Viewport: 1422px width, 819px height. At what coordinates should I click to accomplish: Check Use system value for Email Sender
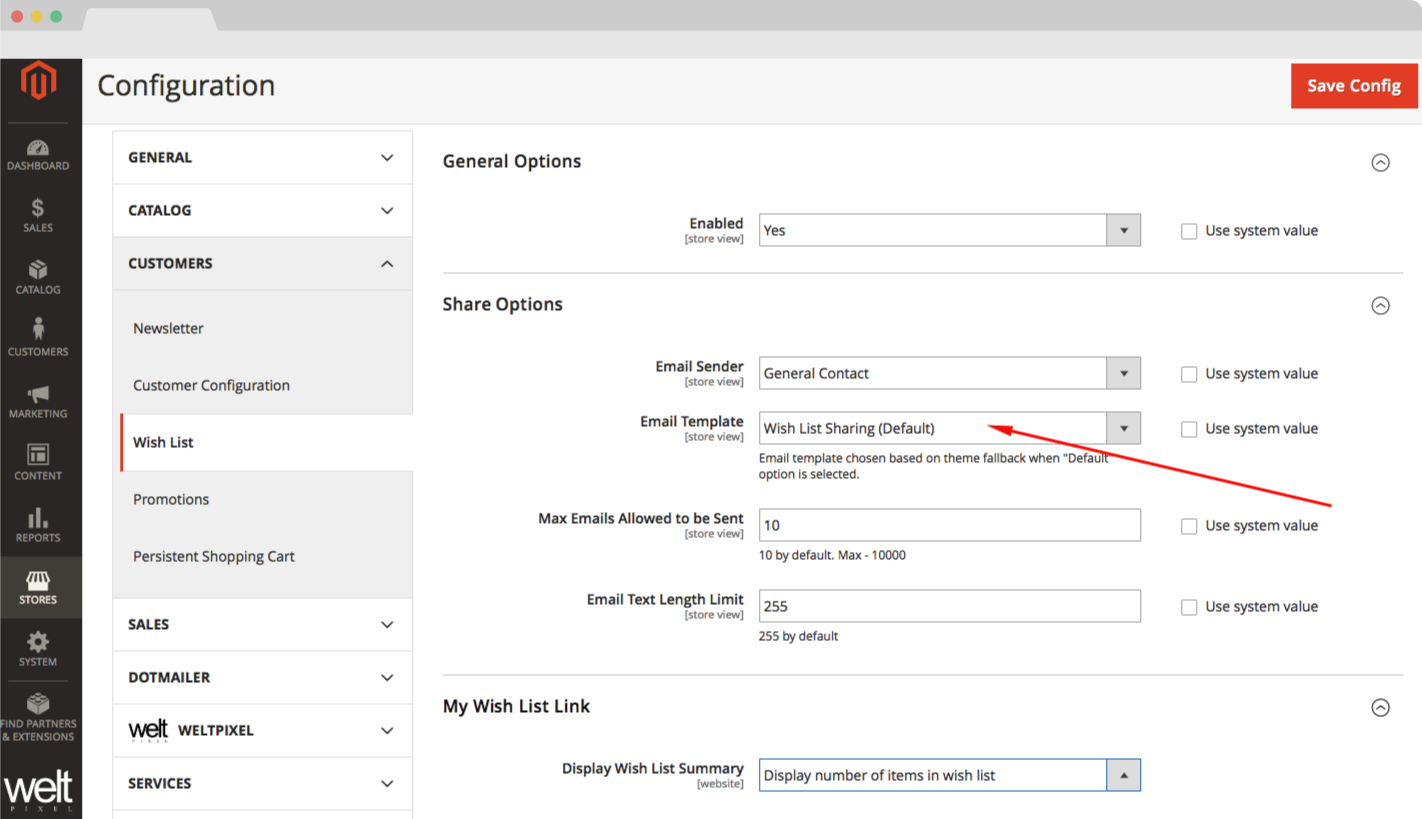1189,374
